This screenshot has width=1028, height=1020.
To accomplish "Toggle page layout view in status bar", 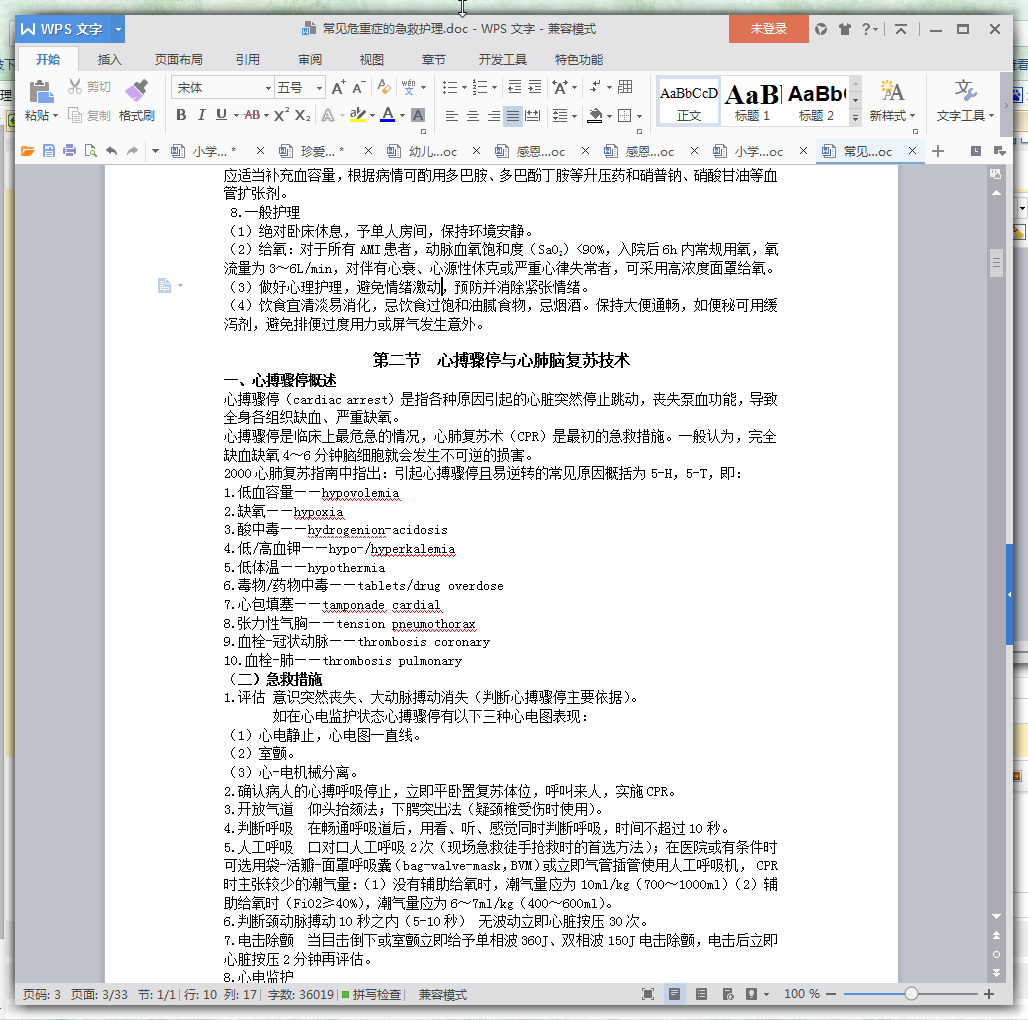I will click(674, 994).
